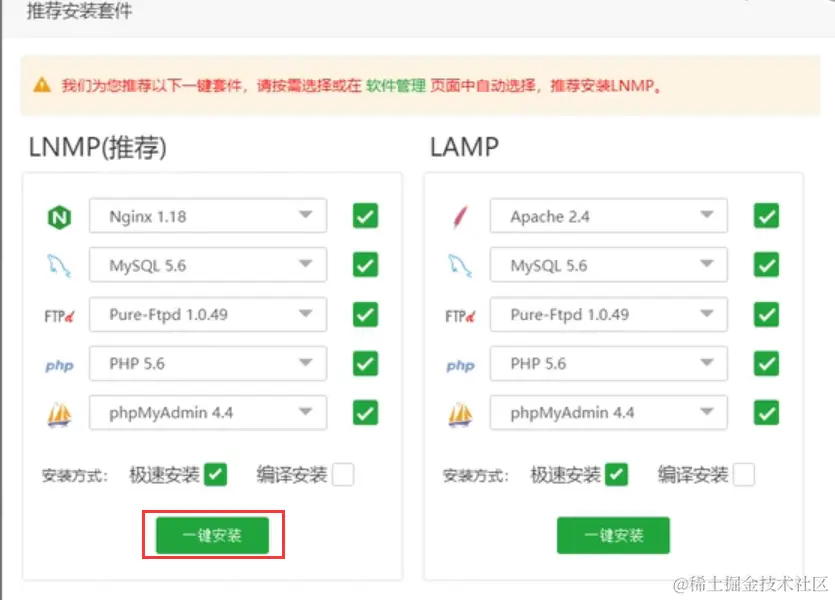Viewport: 835px width, 600px height.
Task: Toggle 极速安装 checkbox in LNMP
Action: (216, 474)
